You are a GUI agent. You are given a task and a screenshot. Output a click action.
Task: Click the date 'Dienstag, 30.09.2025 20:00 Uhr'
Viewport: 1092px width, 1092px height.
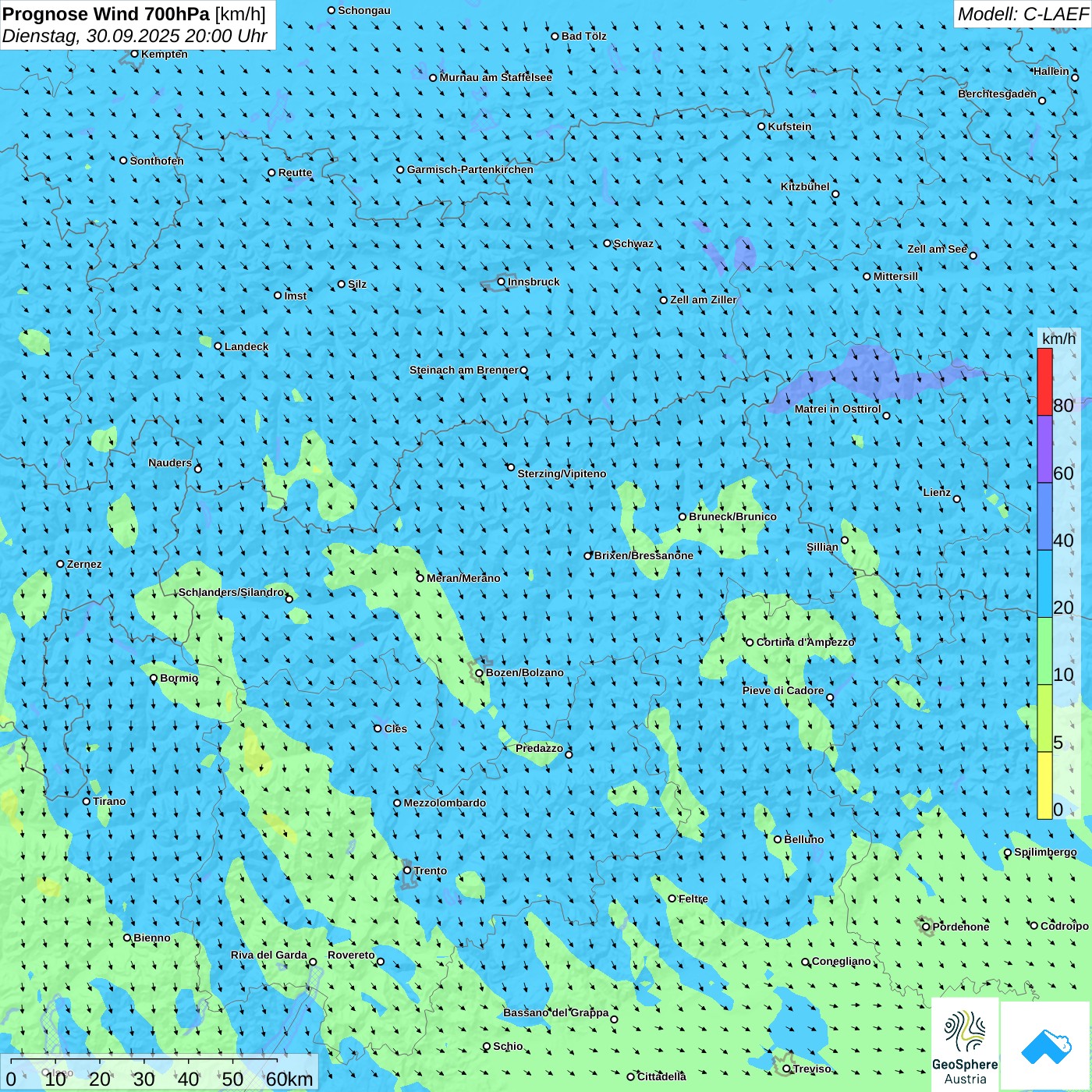tap(135, 36)
